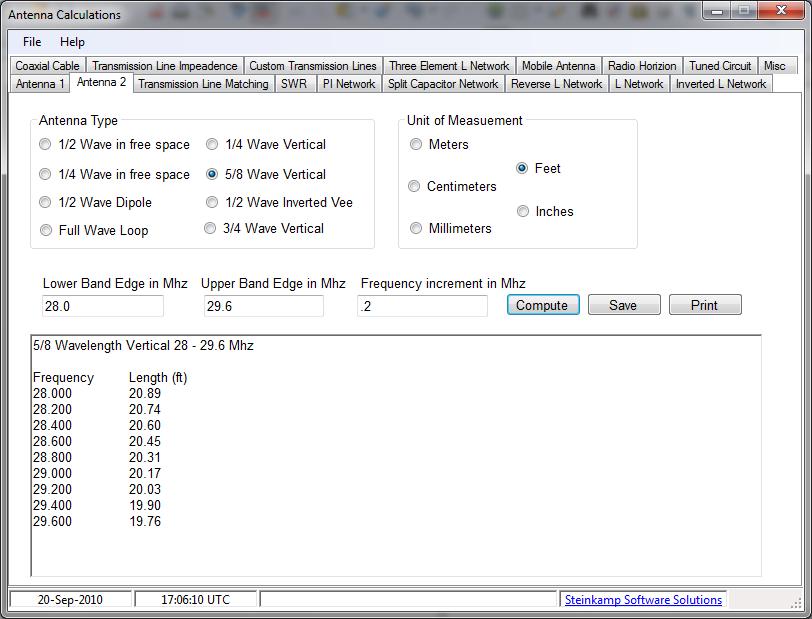Save the computed antenna results
This screenshot has width=812, height=619.
pos(624,305)
